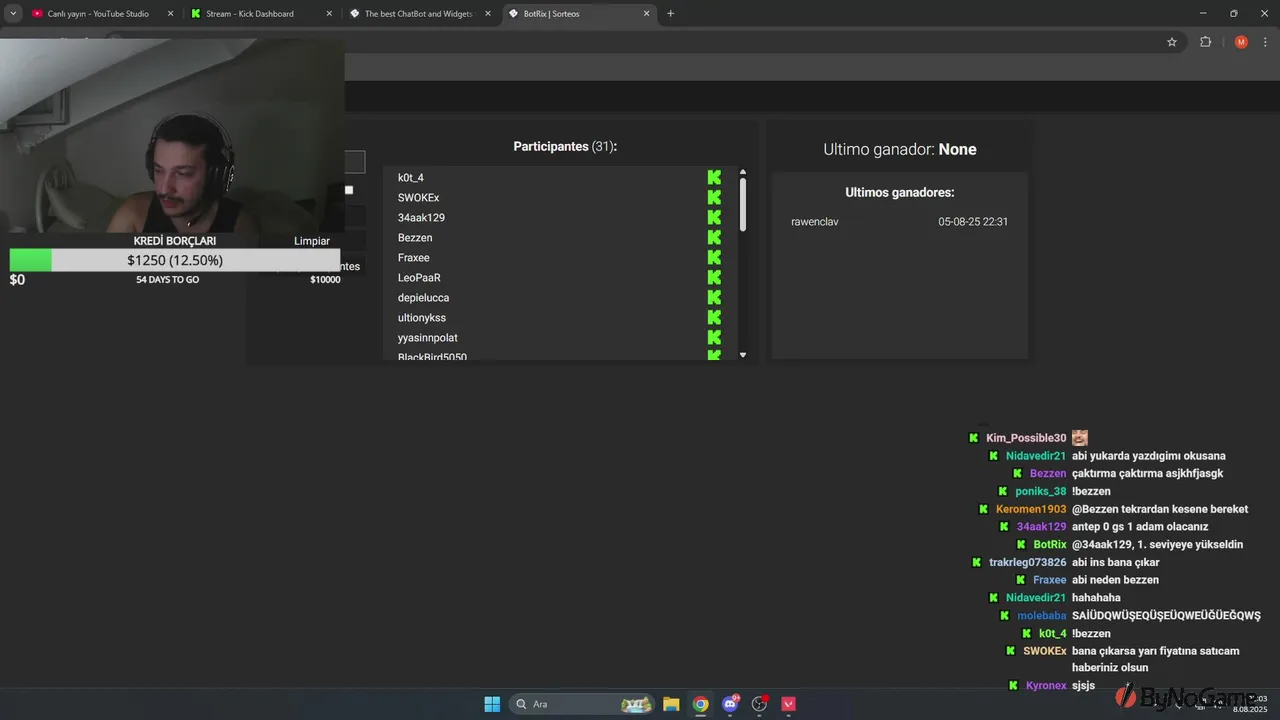Select participant ultionykss

tap(422, 318)
